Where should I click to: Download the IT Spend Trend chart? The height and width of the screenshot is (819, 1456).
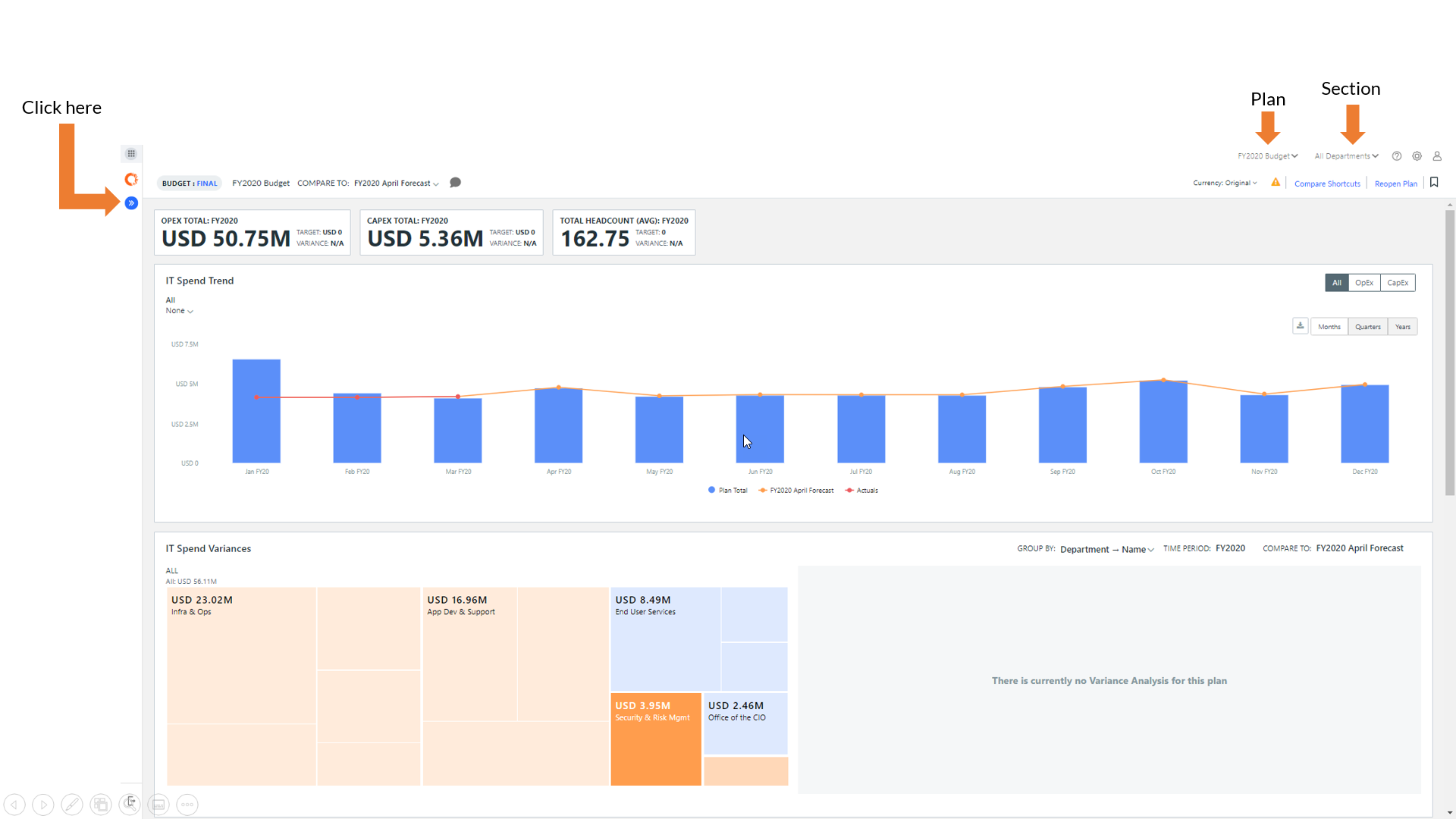point(1300,326)
